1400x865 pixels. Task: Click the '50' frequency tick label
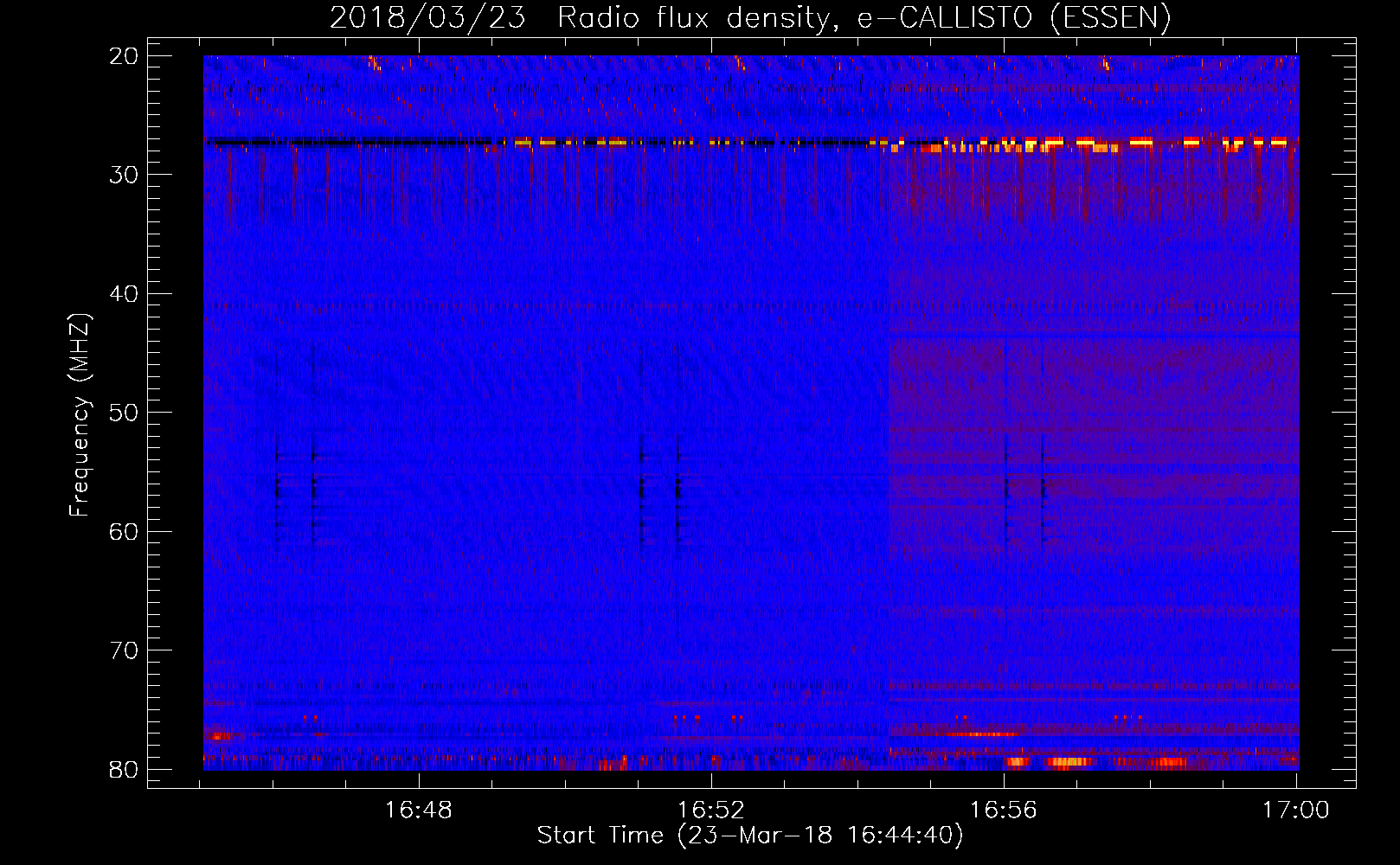coord(125,413)
